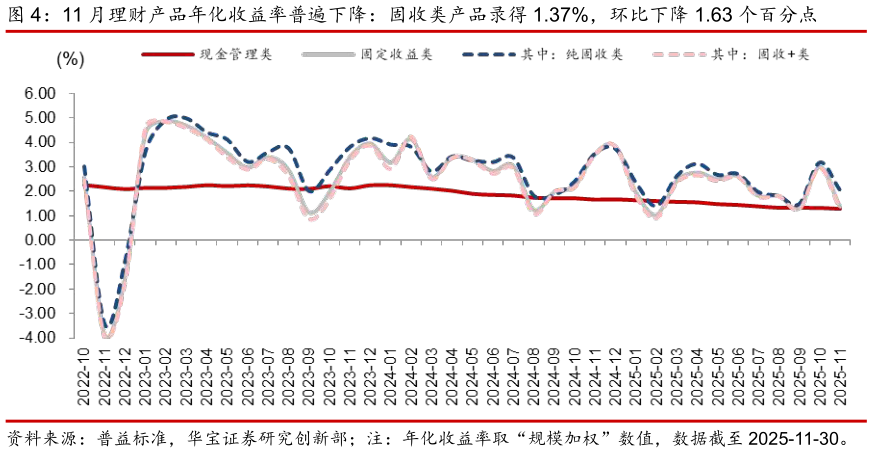This screenshot has width=872, height=453.
Task: Click dashed pink swatch for 固收+类
Action: 680,54
